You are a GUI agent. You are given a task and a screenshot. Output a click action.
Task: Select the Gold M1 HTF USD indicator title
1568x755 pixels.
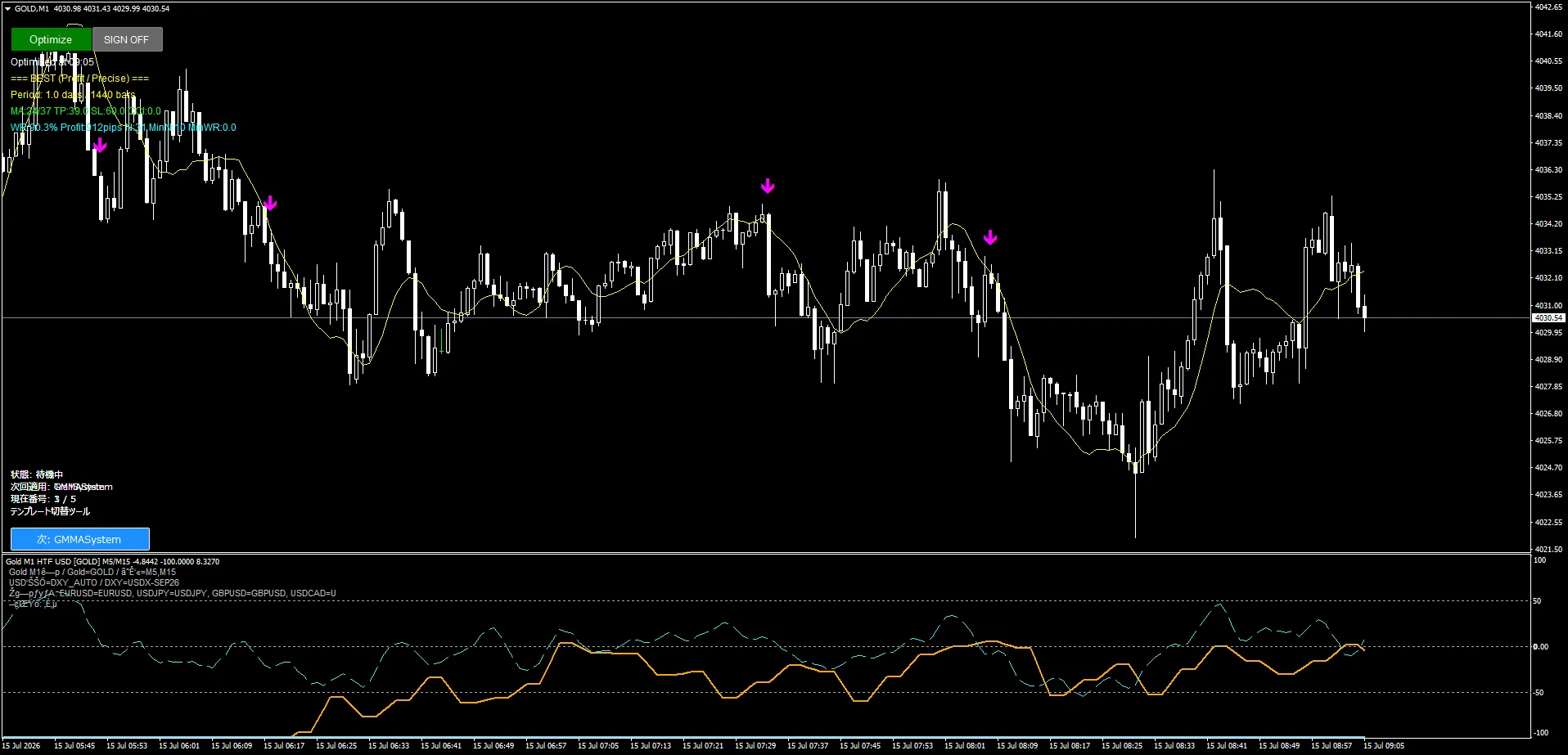(x=112, y=561)
